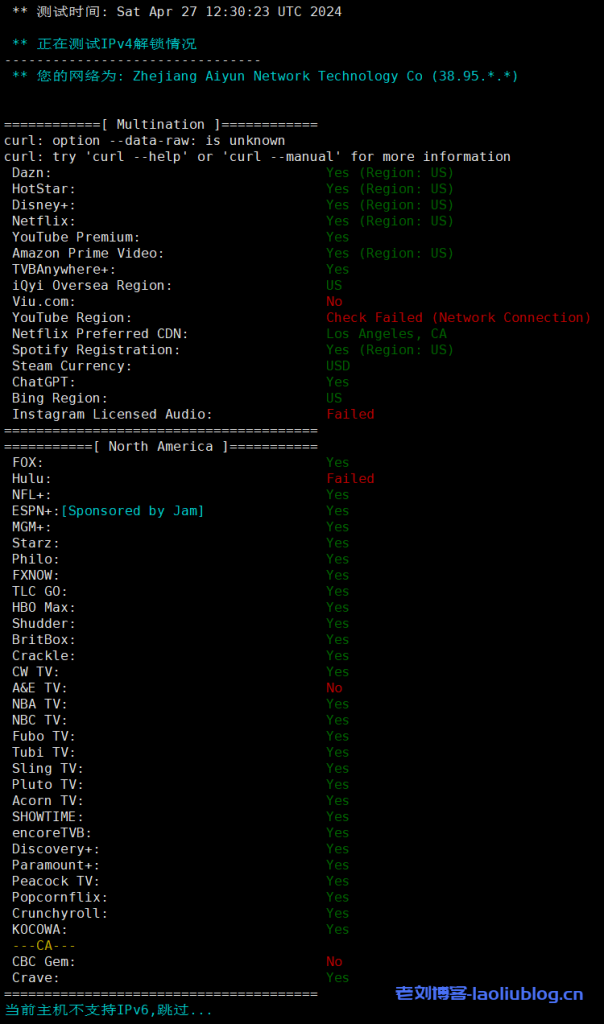Click the IPv6 not supported message
This screenshot has height=1024, width=604.
click(x=108, y=1010)
